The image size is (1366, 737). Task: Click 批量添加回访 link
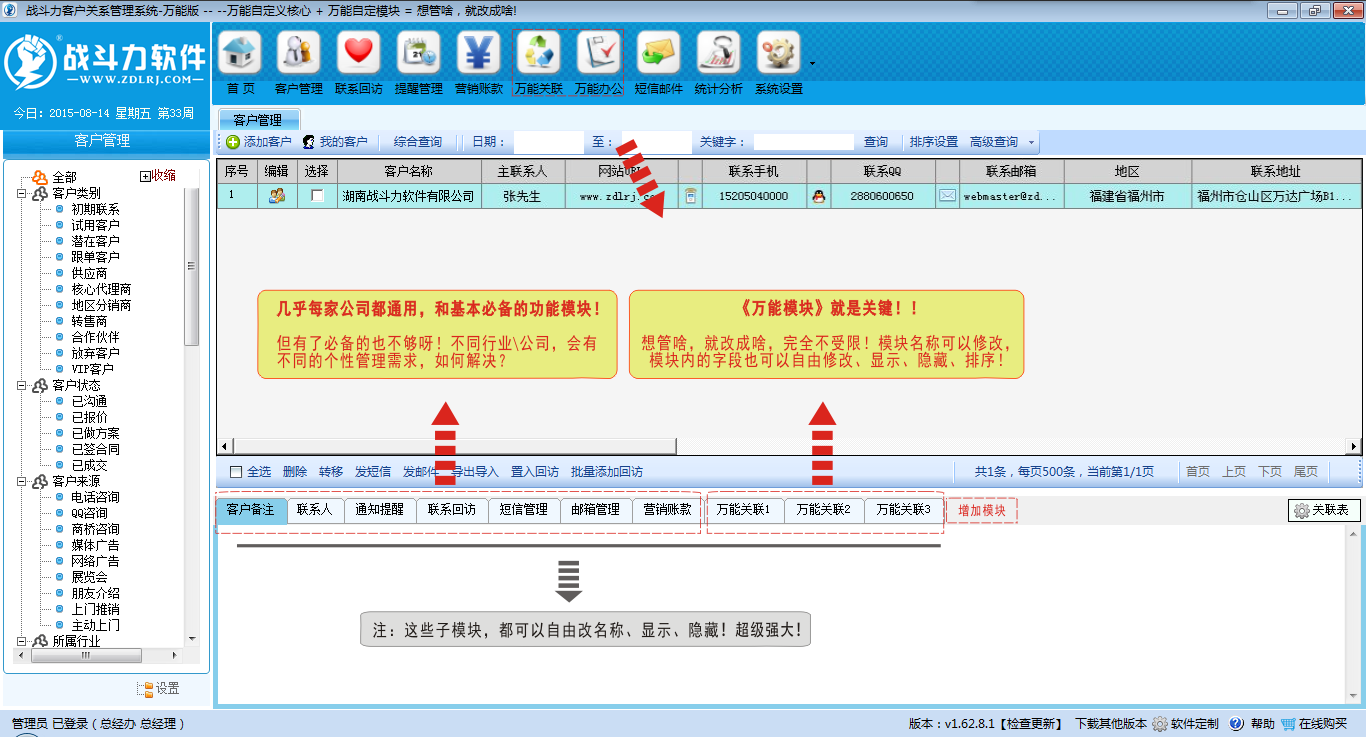coord(607,472)
